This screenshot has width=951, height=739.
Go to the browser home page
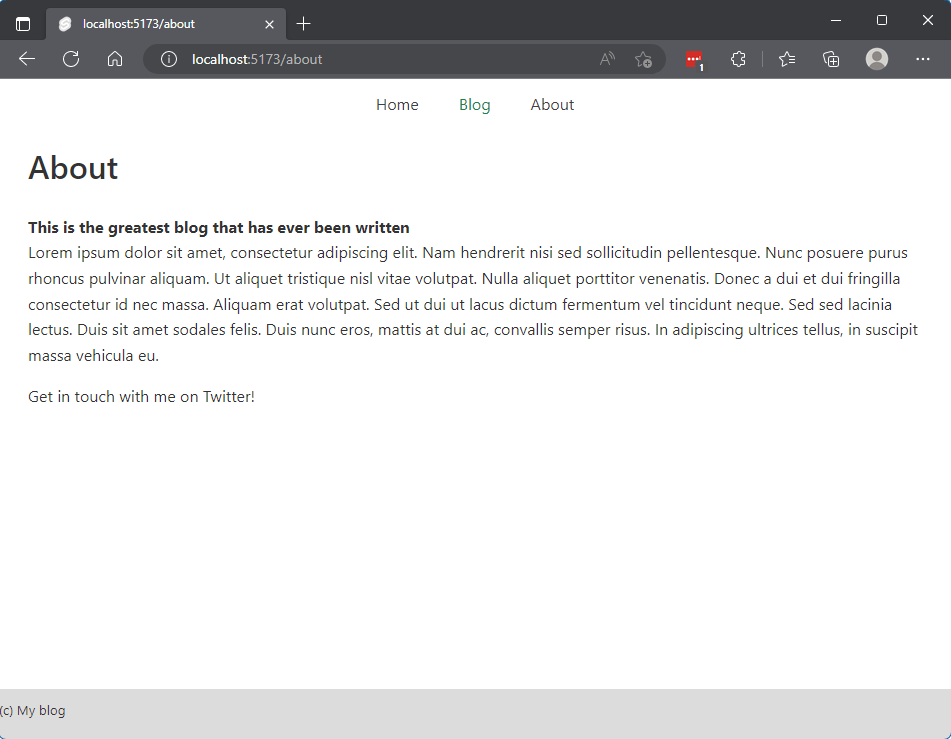(115, 59)
